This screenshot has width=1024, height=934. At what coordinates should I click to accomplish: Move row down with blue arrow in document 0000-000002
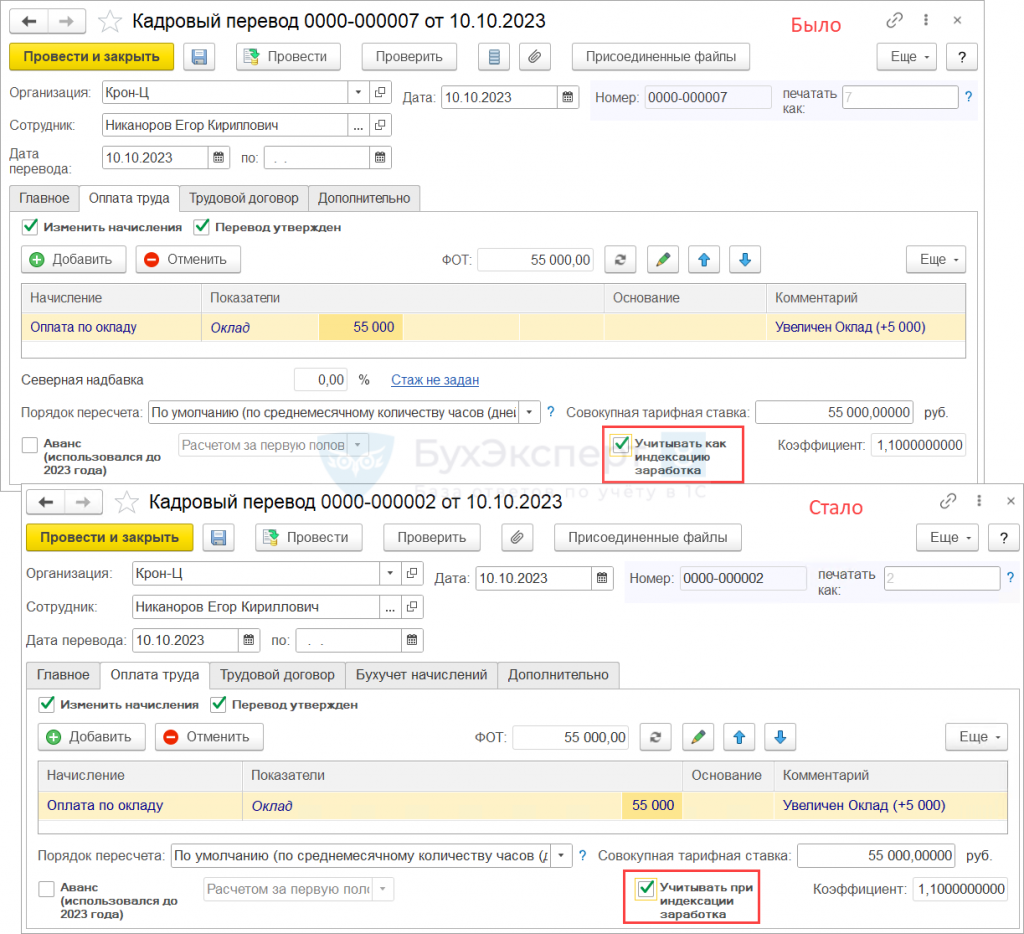(x=779, y=737)
